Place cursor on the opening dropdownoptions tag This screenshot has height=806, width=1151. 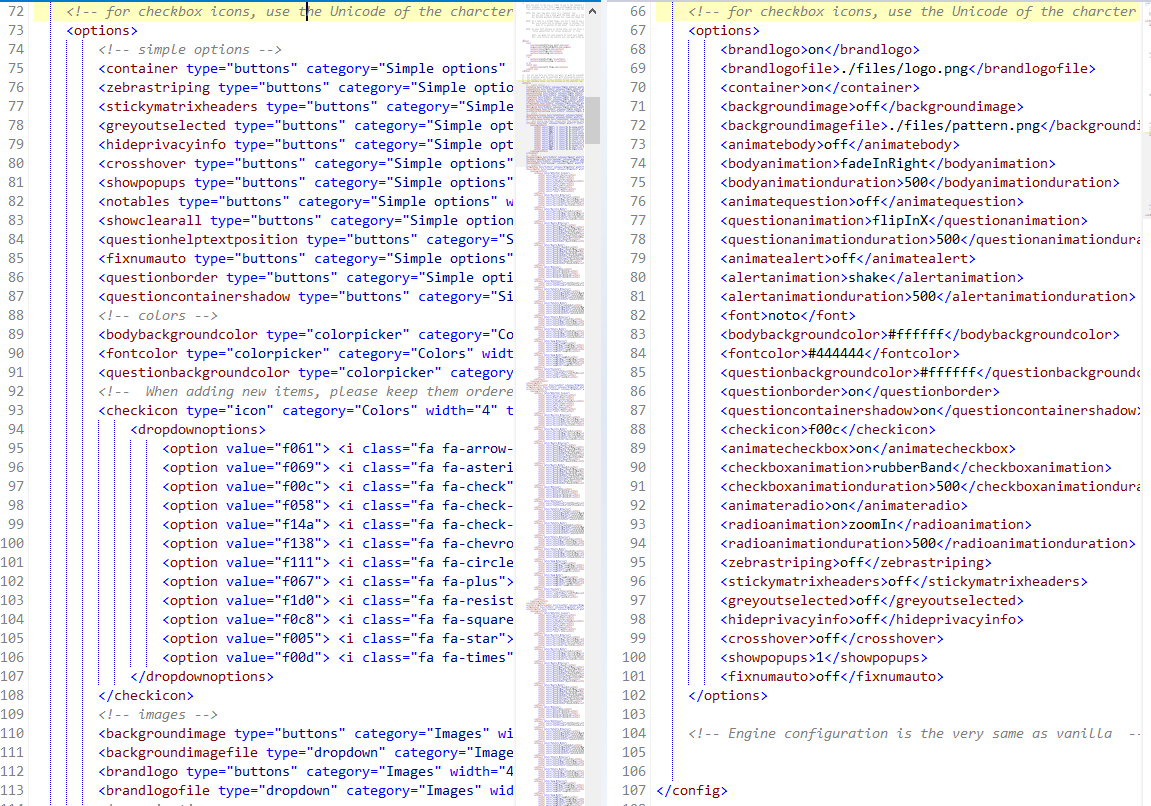coord(200,429)
